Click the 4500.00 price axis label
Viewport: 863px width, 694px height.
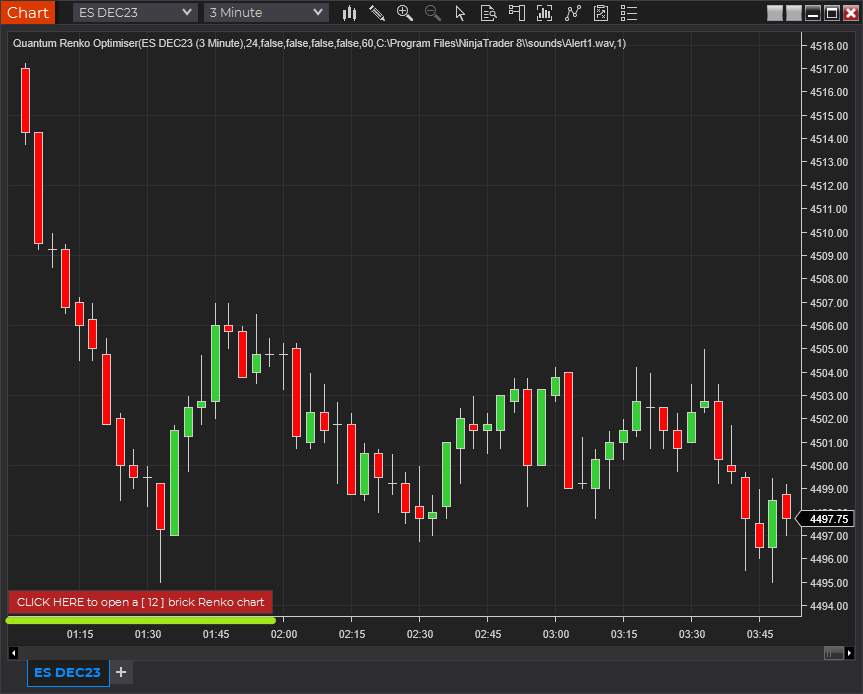pos(829,466)
